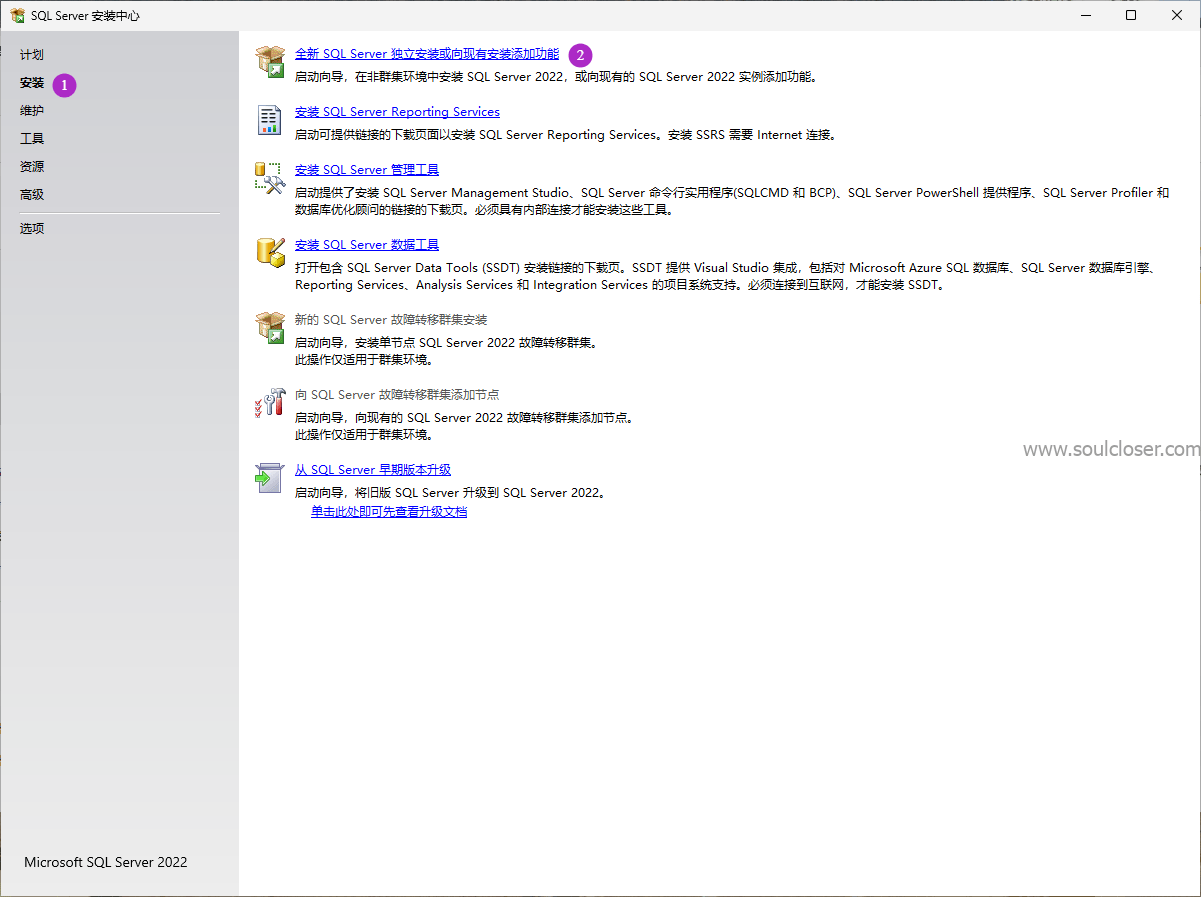Open the 计划 page in sidebar
The image size is (1201, 897).
click(x=32, y=55)
